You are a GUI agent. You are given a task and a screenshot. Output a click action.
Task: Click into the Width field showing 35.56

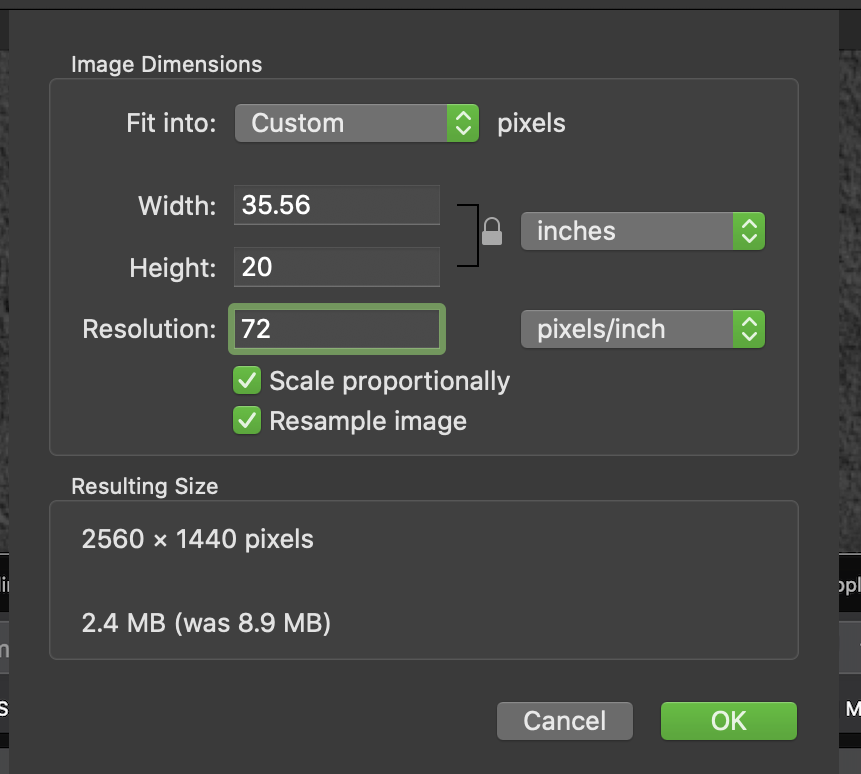pos(337,205)
